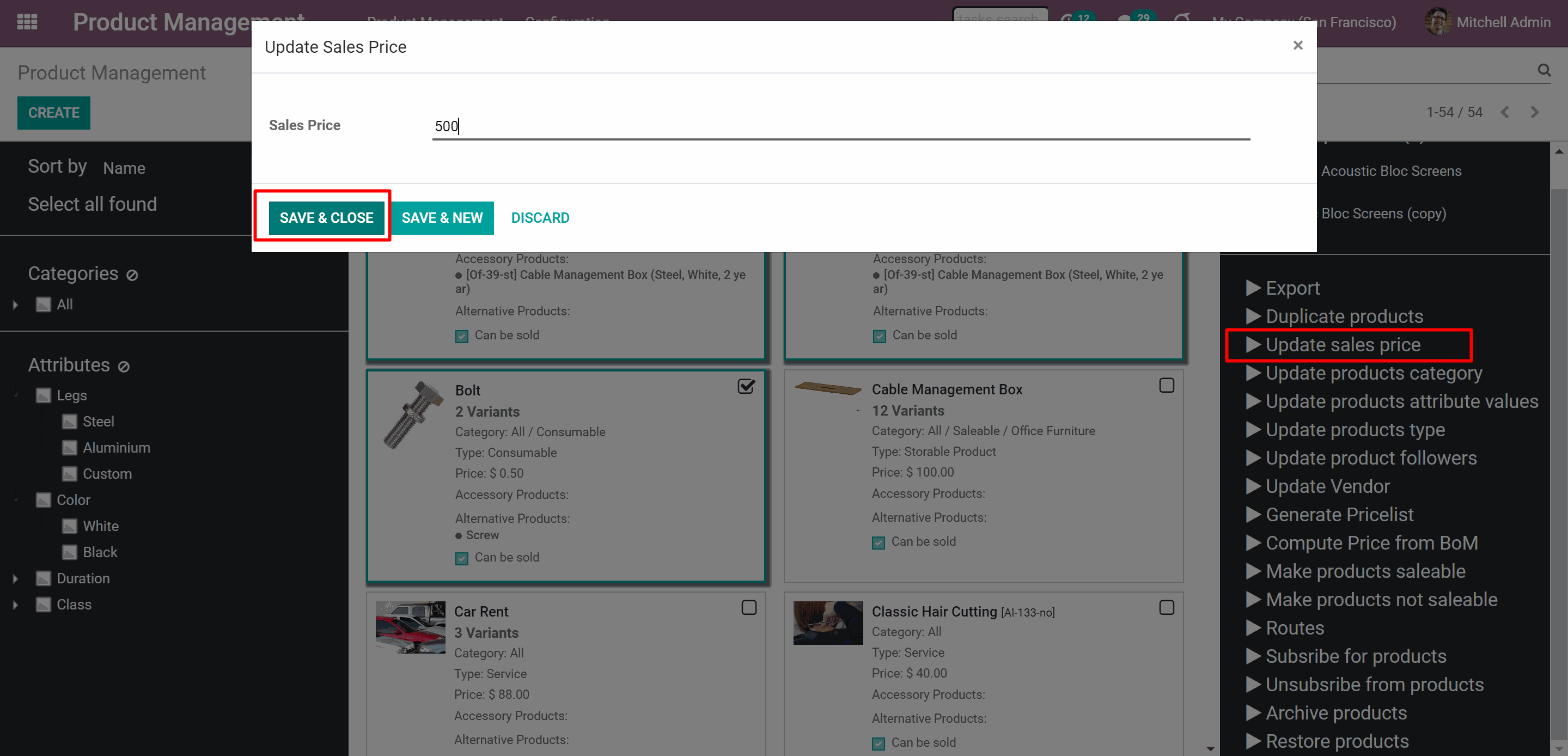Open the Car Rent product title
This screenshot has height=756, width=1568.
click(481, 611)
